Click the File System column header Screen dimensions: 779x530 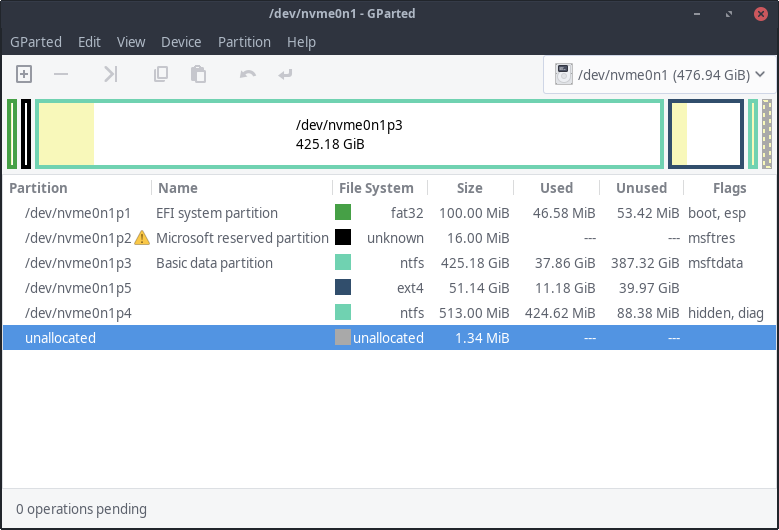(x=376, y=188)
